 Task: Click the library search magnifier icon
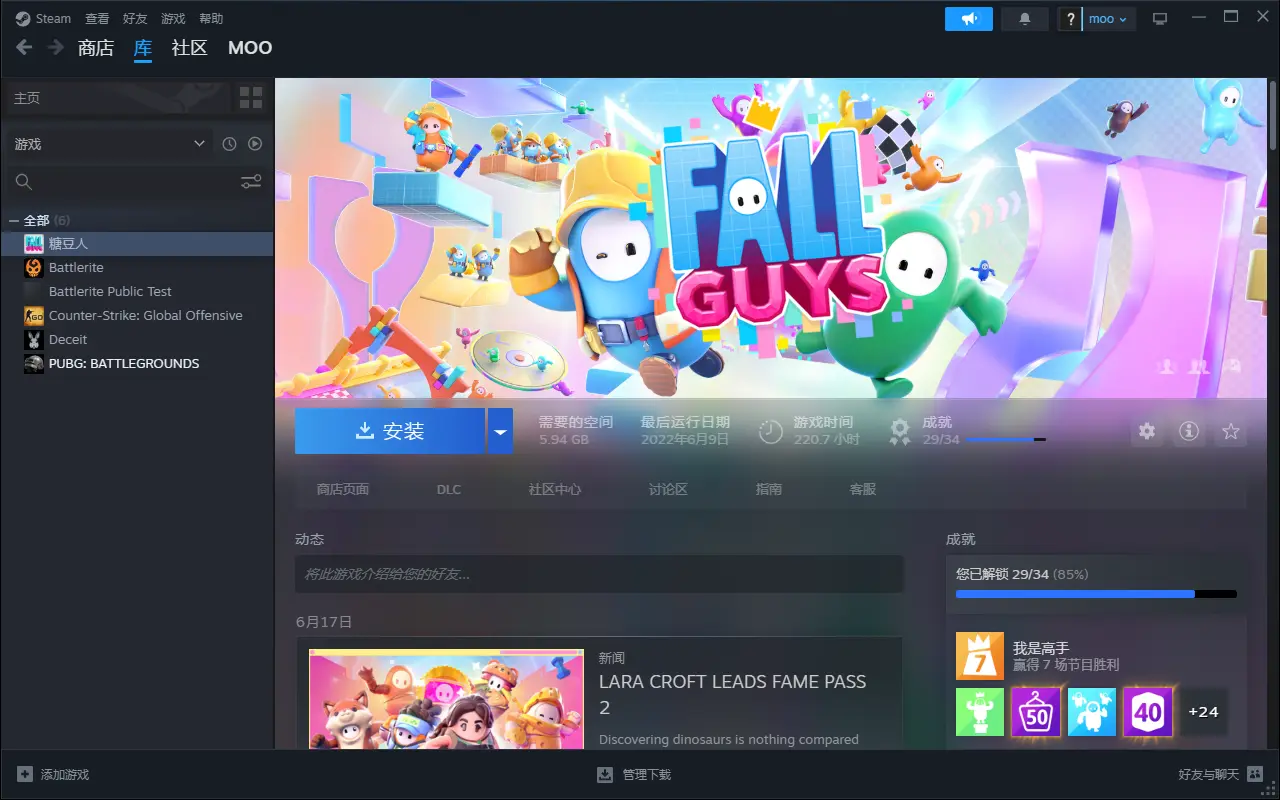(x=24, y=181)
